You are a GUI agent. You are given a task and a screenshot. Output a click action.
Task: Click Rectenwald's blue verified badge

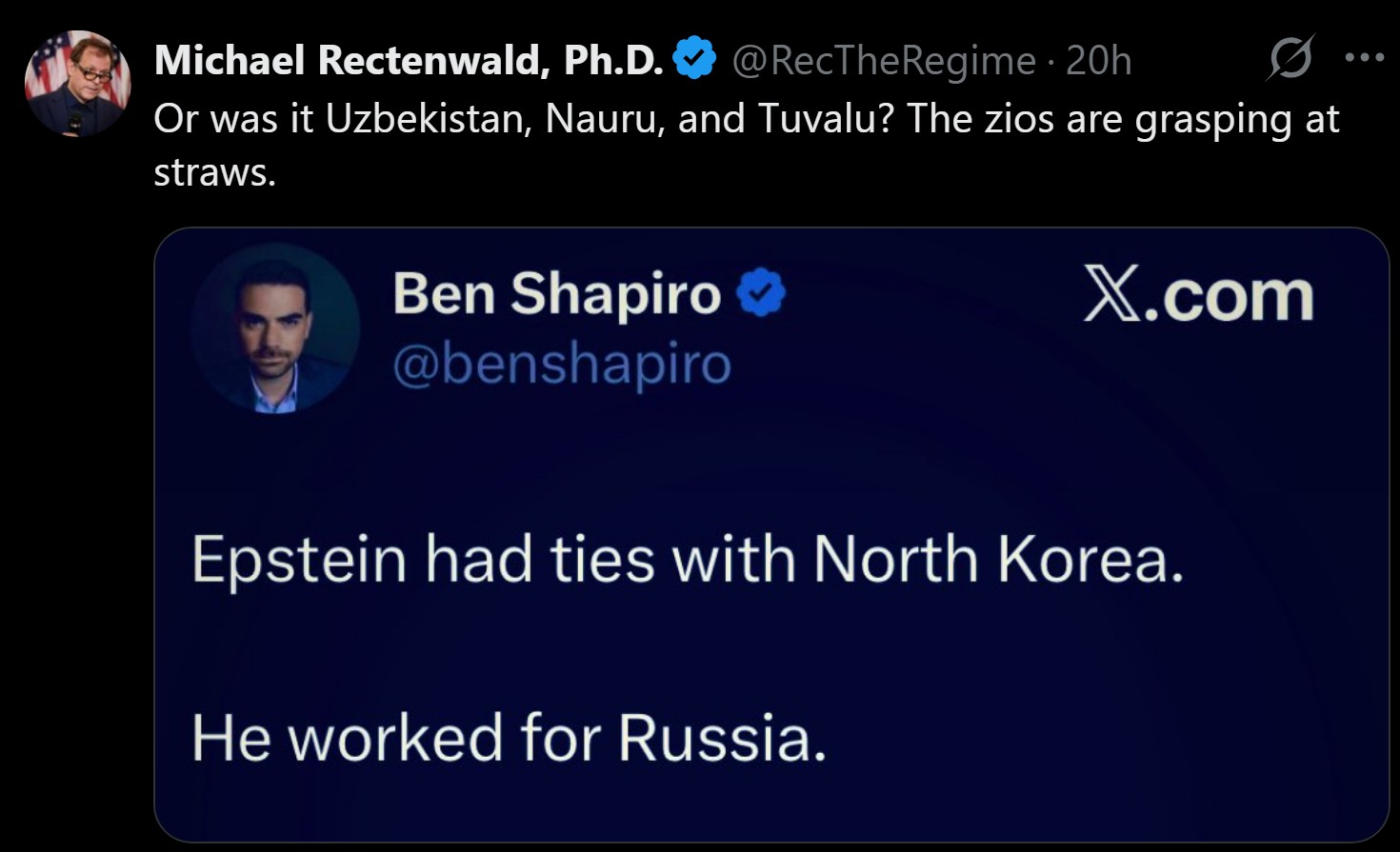click(694, 59)
